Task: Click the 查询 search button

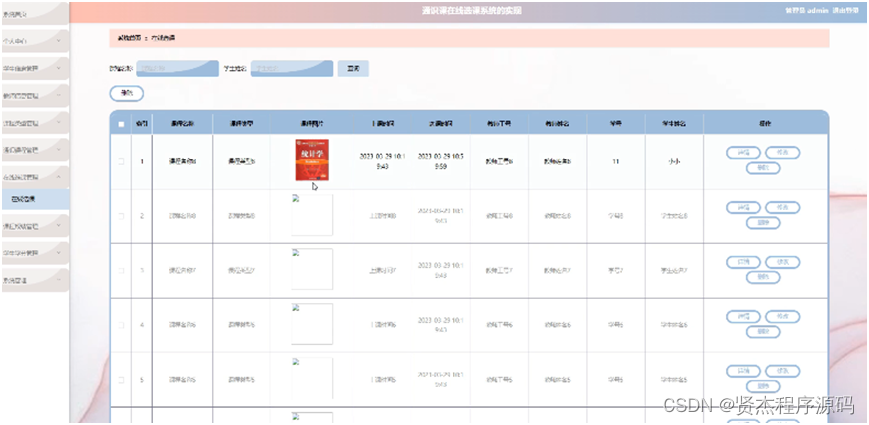Action: [x=353, y=69]
